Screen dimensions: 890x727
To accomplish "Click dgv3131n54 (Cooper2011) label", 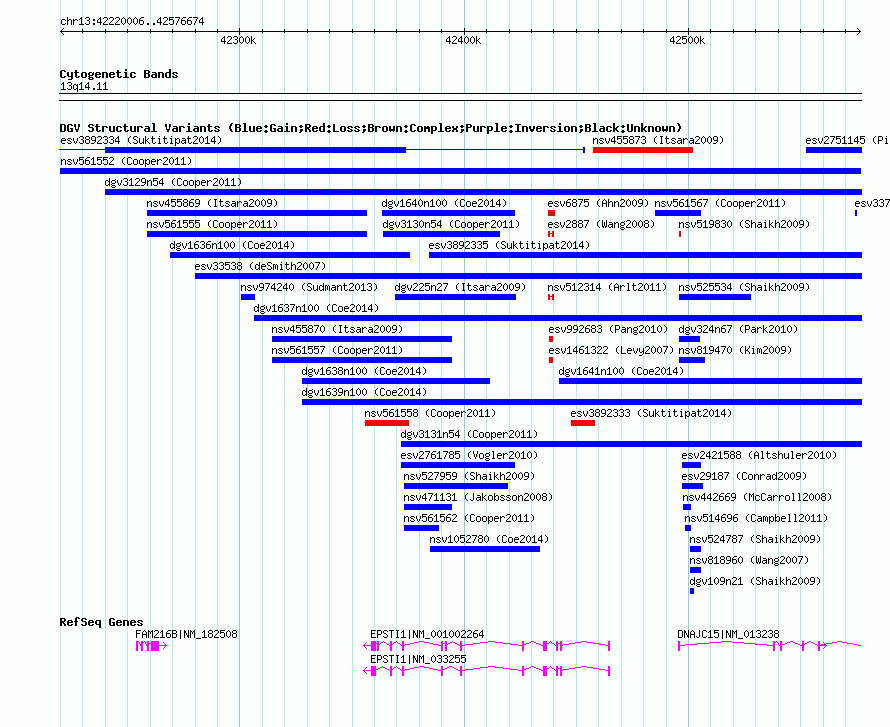I will tap(469, 434).
